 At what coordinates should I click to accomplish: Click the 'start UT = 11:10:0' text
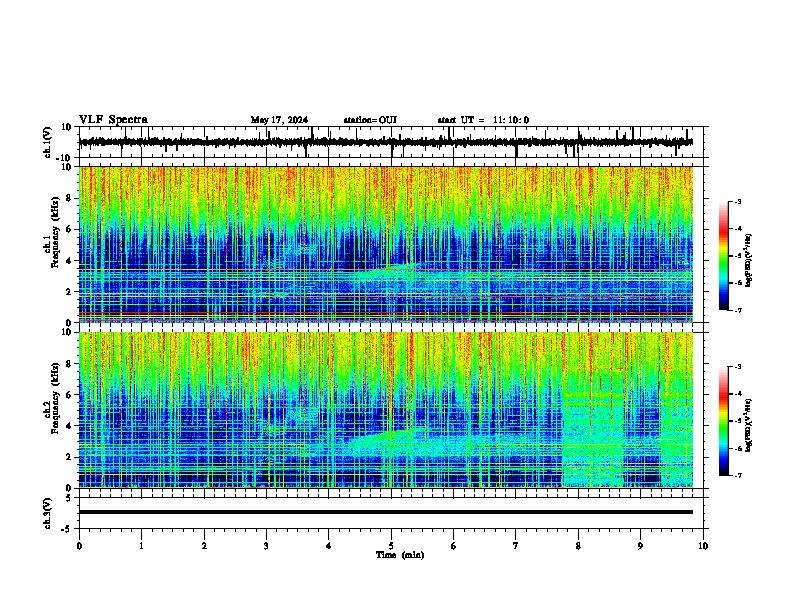[x=483, y=120]
